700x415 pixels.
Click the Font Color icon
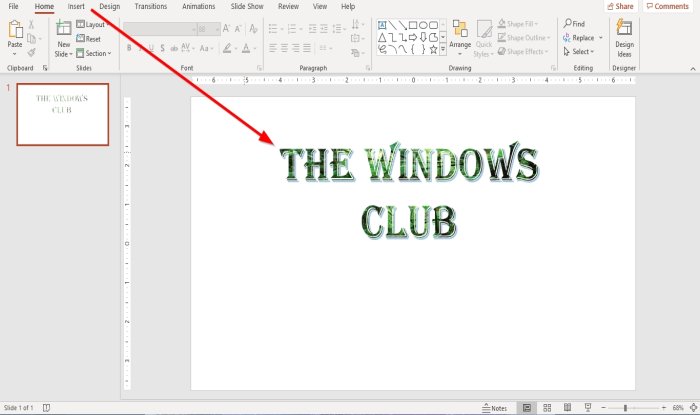point(246,48)
